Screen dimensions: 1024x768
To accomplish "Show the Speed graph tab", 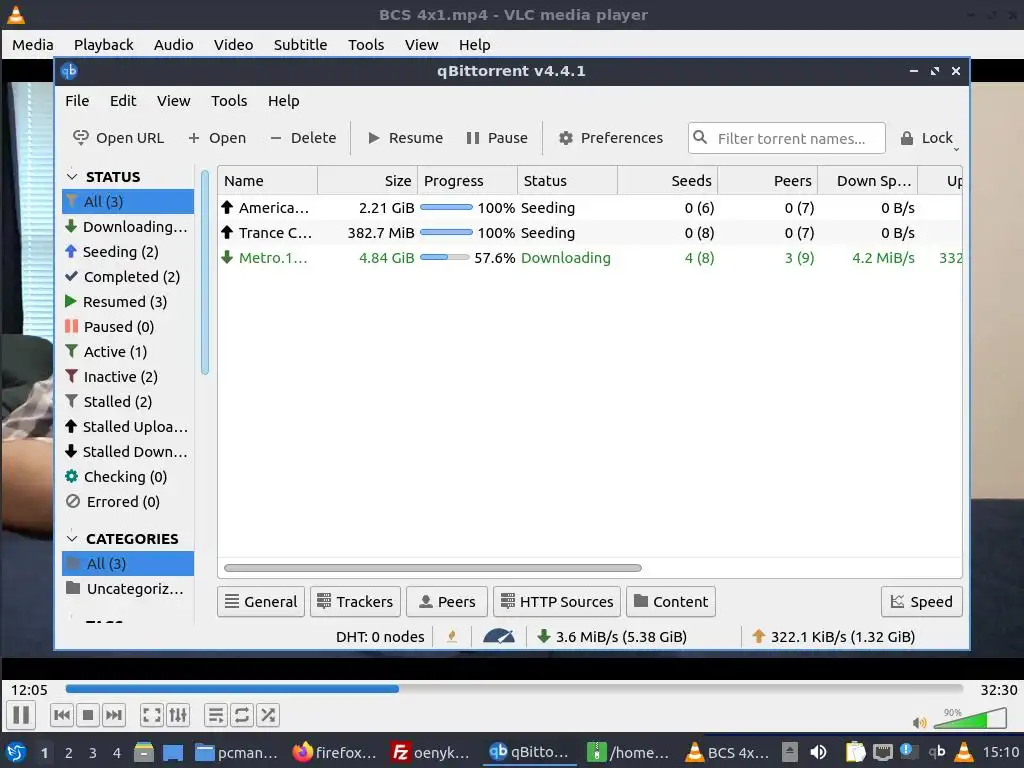I will click(x=921, y=601).
